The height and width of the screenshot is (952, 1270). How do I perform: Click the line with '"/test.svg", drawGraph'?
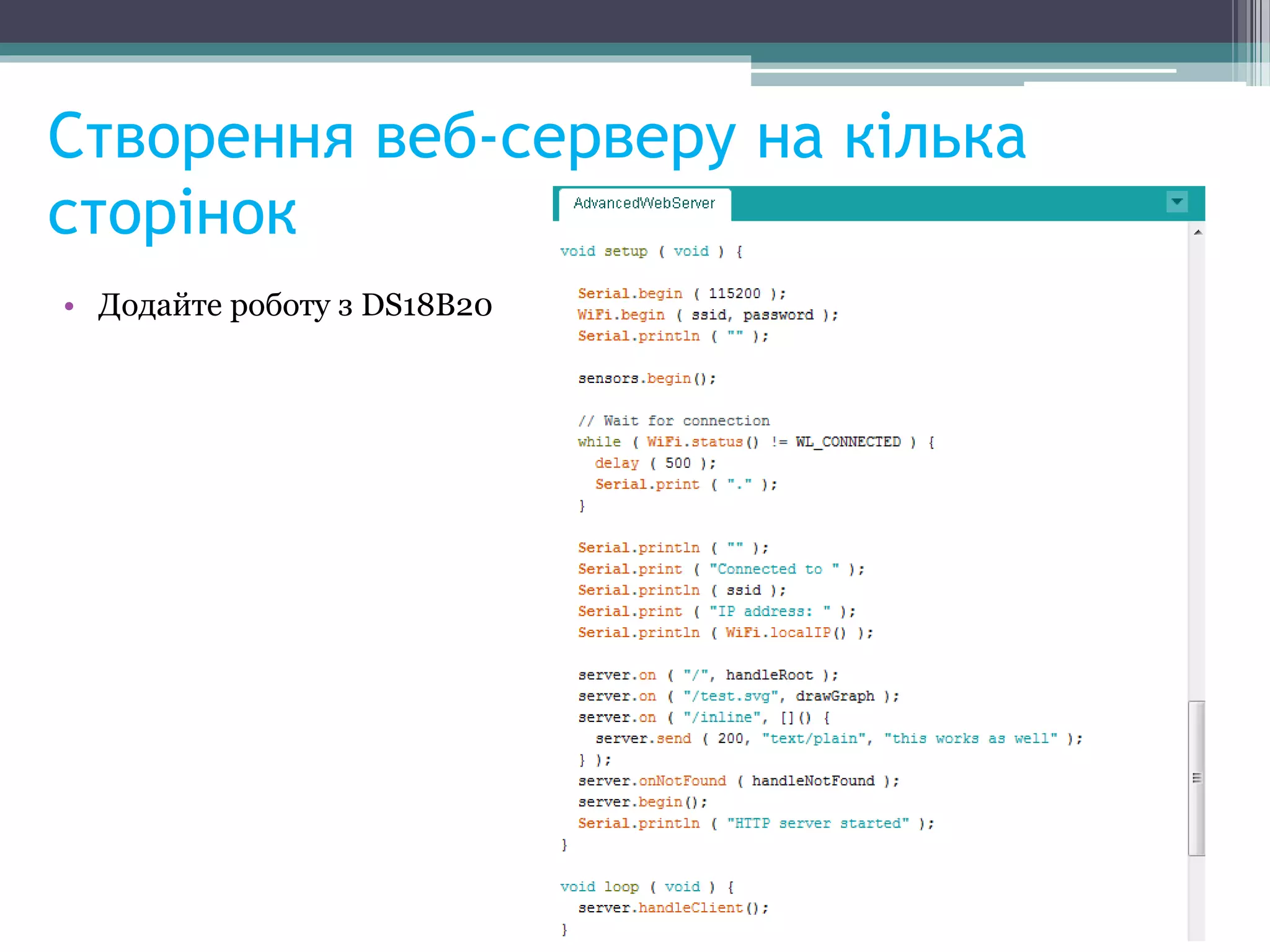738,696
